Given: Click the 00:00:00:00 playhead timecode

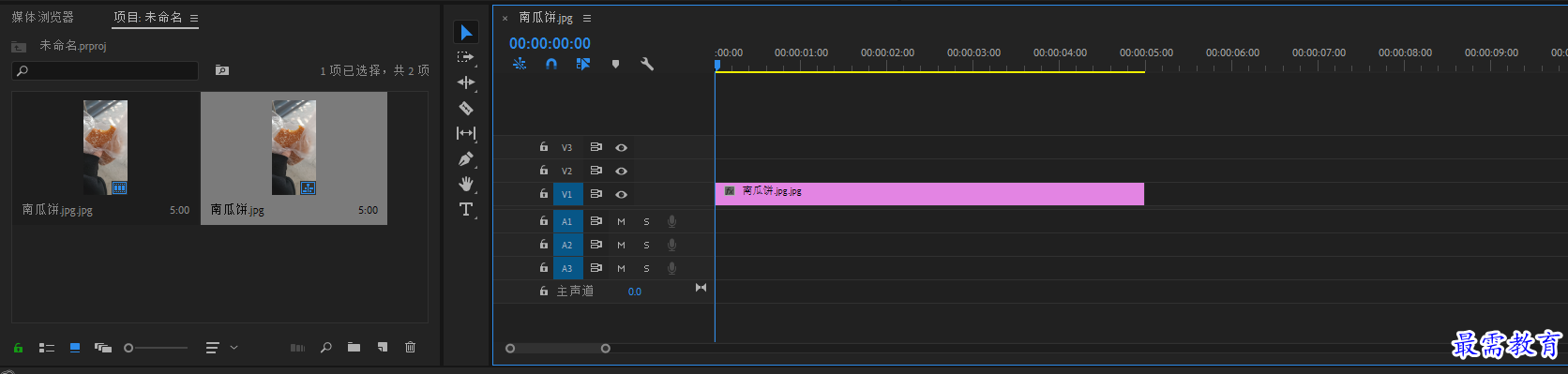Looking at the screenshot, I should point(550,43).
